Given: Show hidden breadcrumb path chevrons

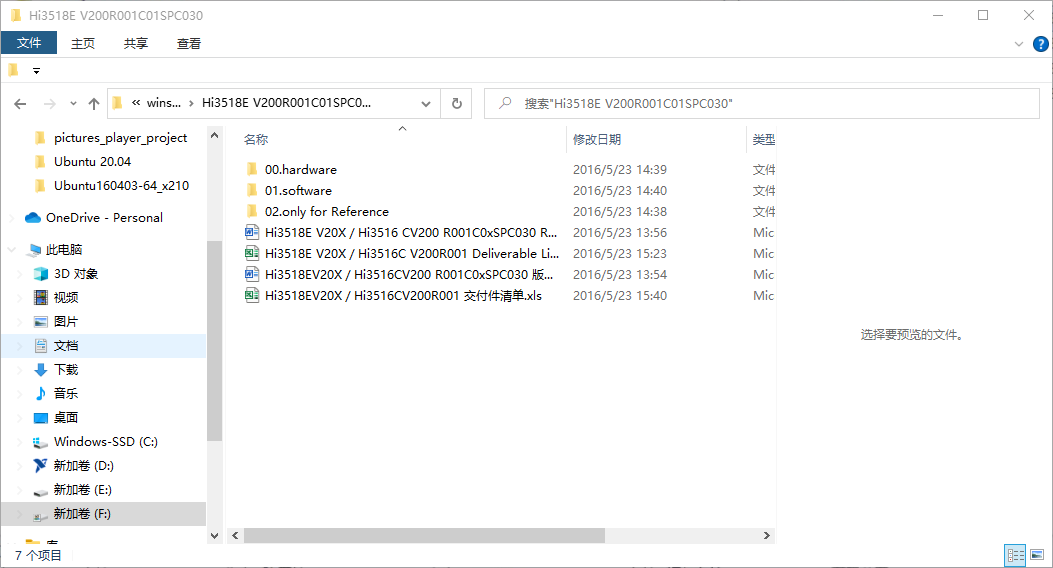Looking at the screenshot, I should click(136, 103).
